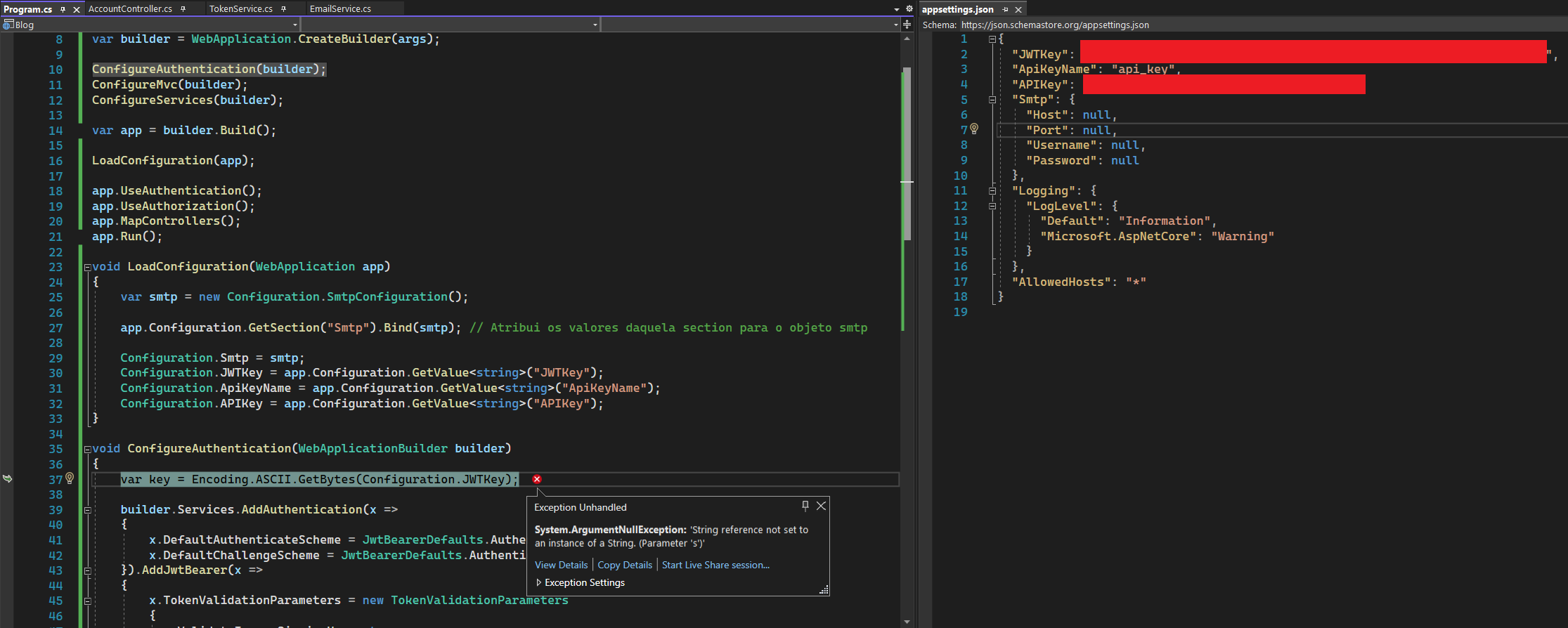This screenshot has height=628, width=1568.
Task: Toggle pin on appsettings.json tab
Action: [x=1005, y=10]
